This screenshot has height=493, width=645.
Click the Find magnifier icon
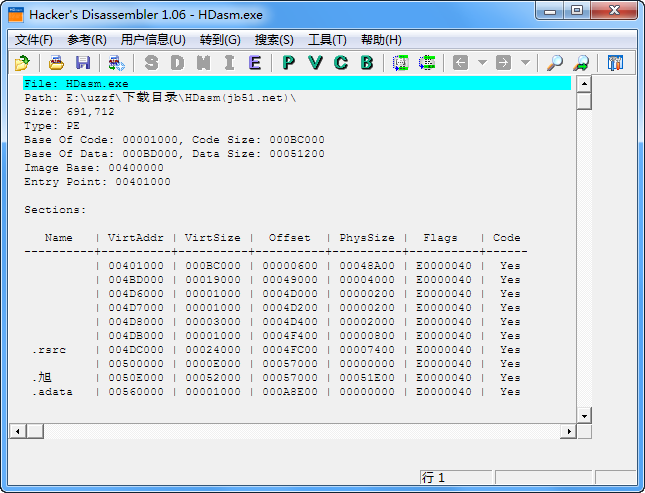pos(555,63)
